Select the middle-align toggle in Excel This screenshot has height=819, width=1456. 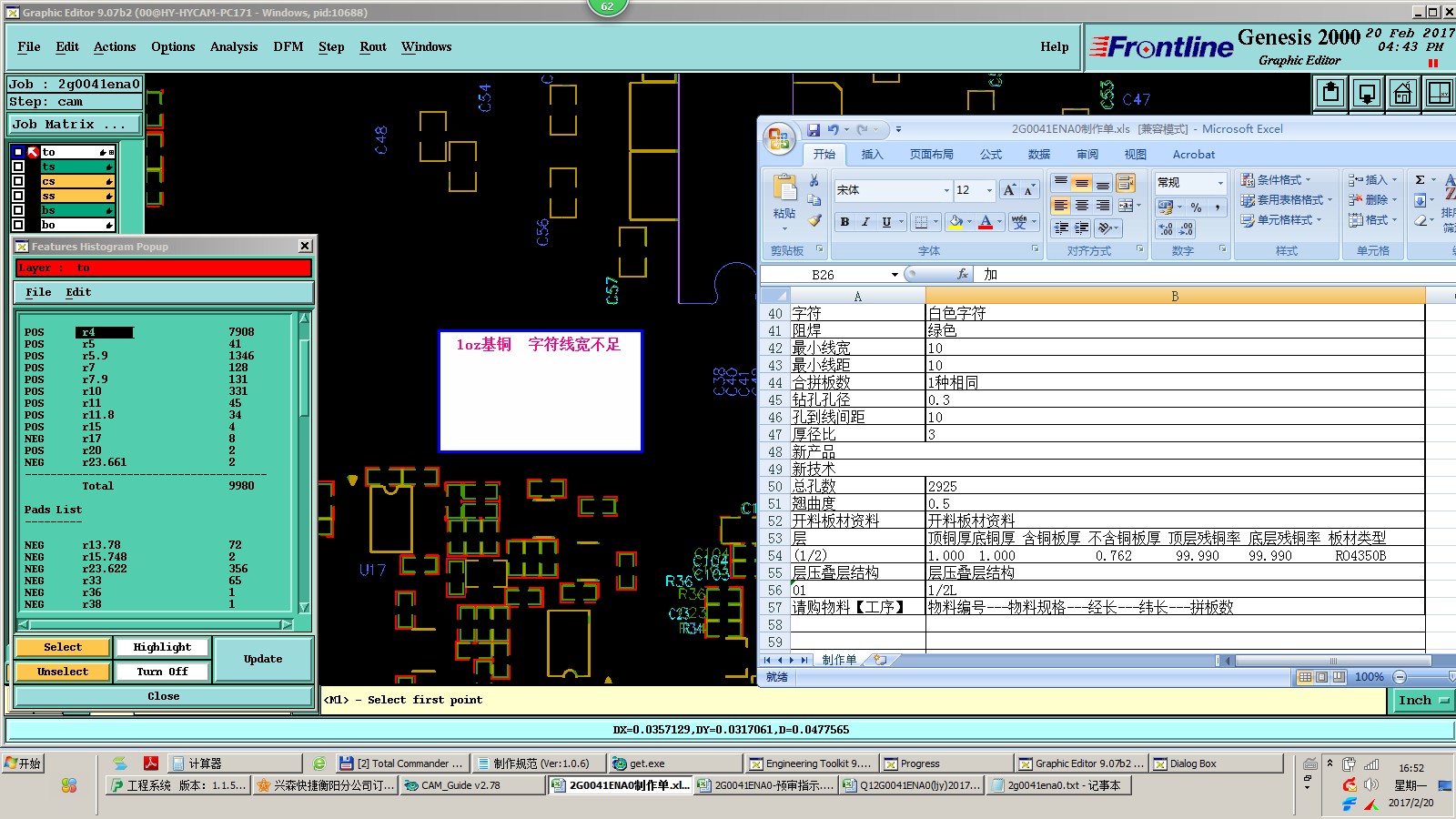click(x=1082, y=183)
